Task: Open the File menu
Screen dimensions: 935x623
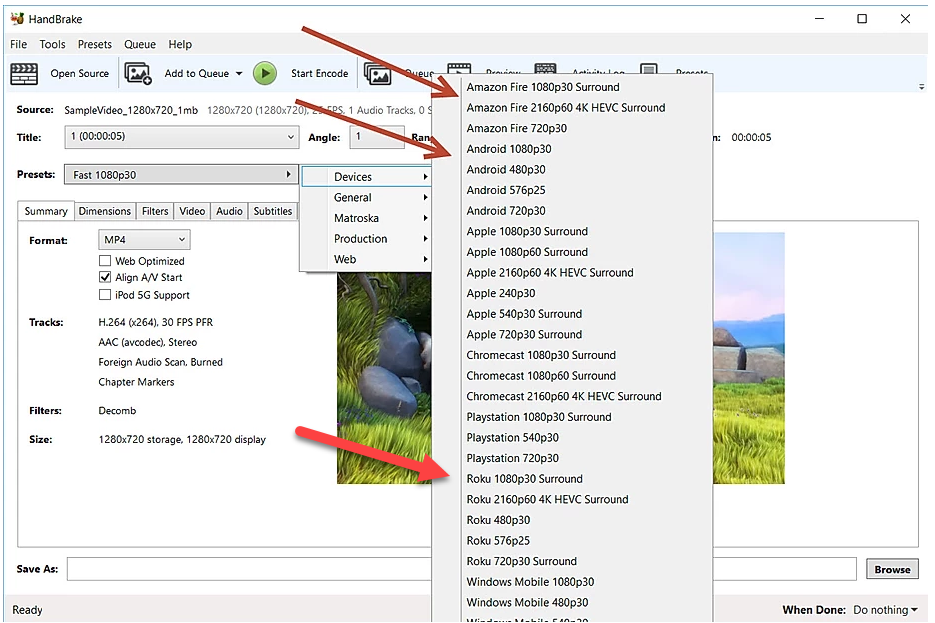Action: [x=18, y=44]
